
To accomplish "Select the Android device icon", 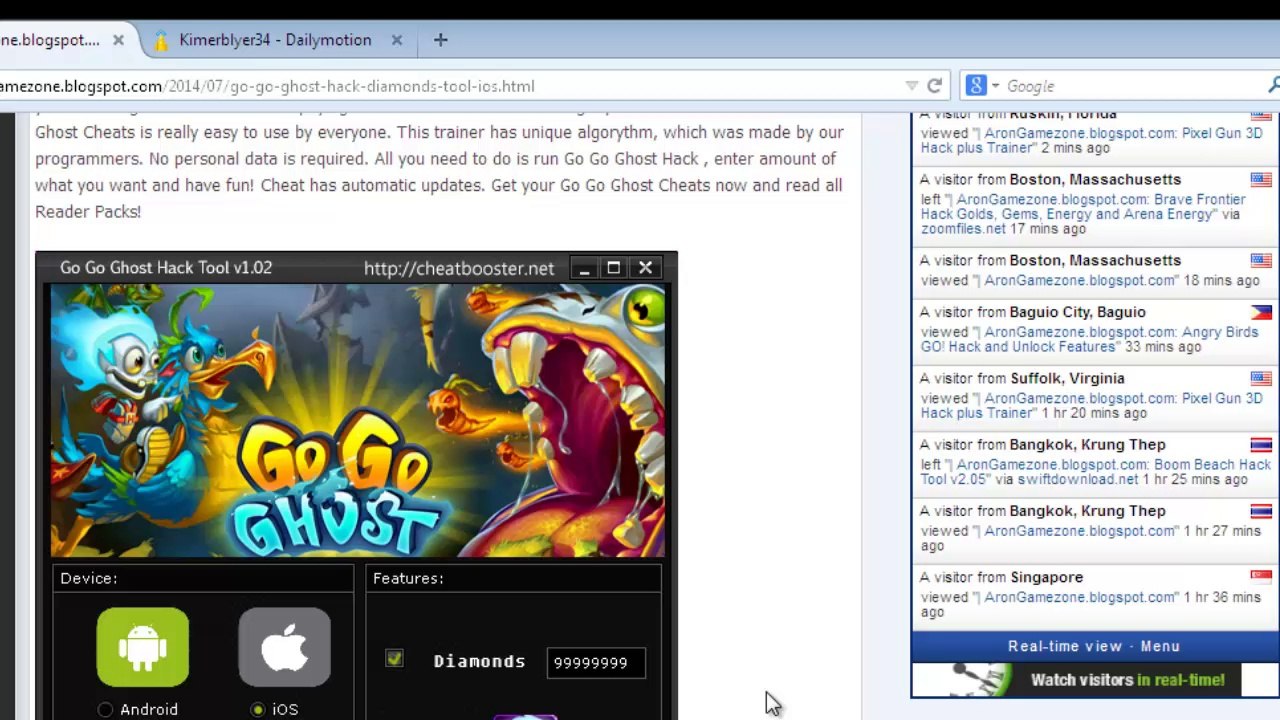I will [143, 647].
